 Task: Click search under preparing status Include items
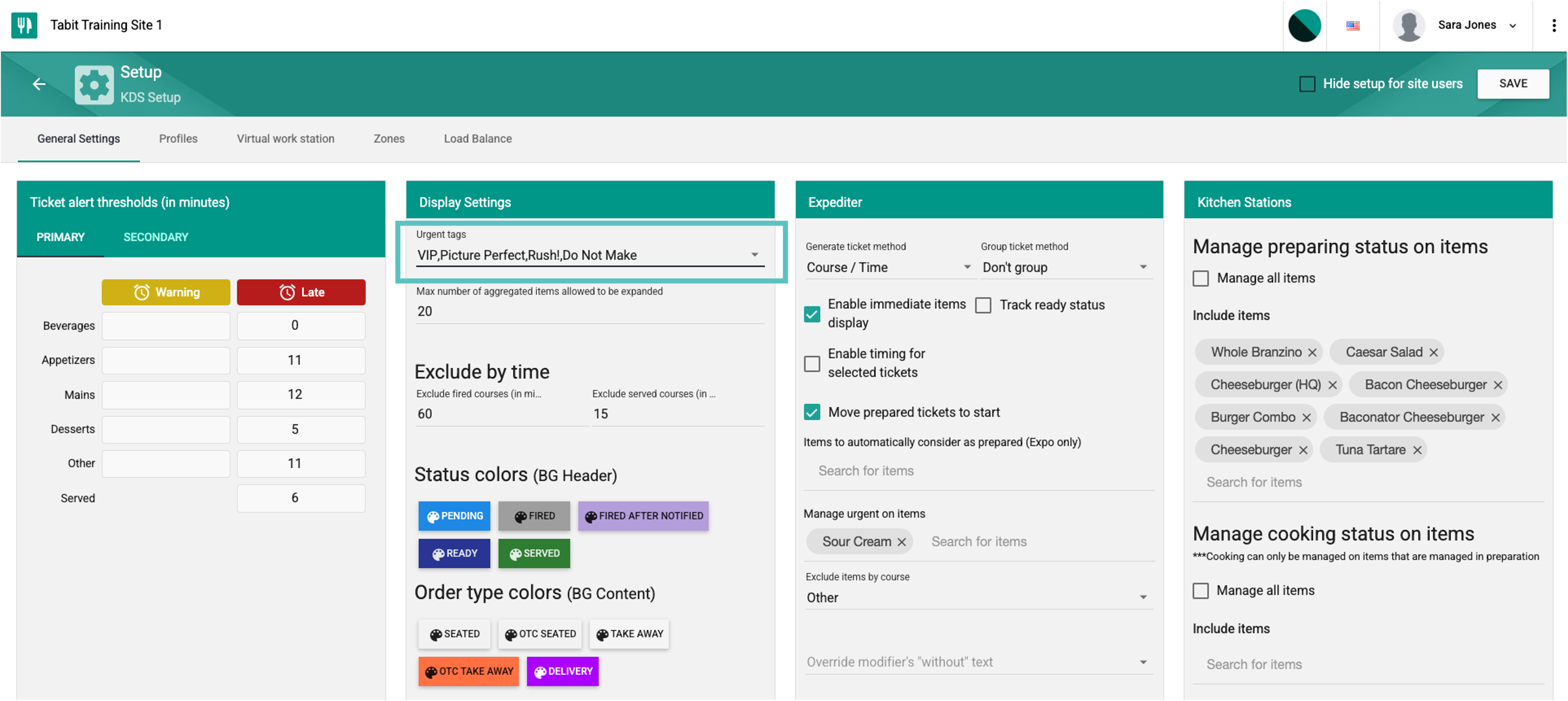point(1368,482)
